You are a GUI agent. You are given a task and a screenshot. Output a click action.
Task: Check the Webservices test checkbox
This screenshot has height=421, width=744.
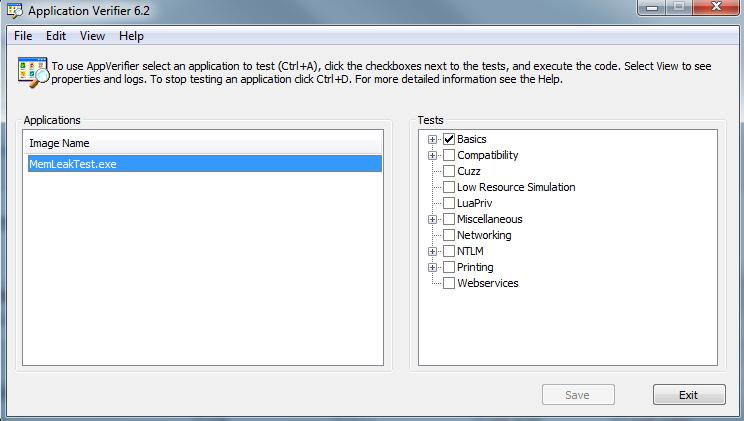(449, 283)
